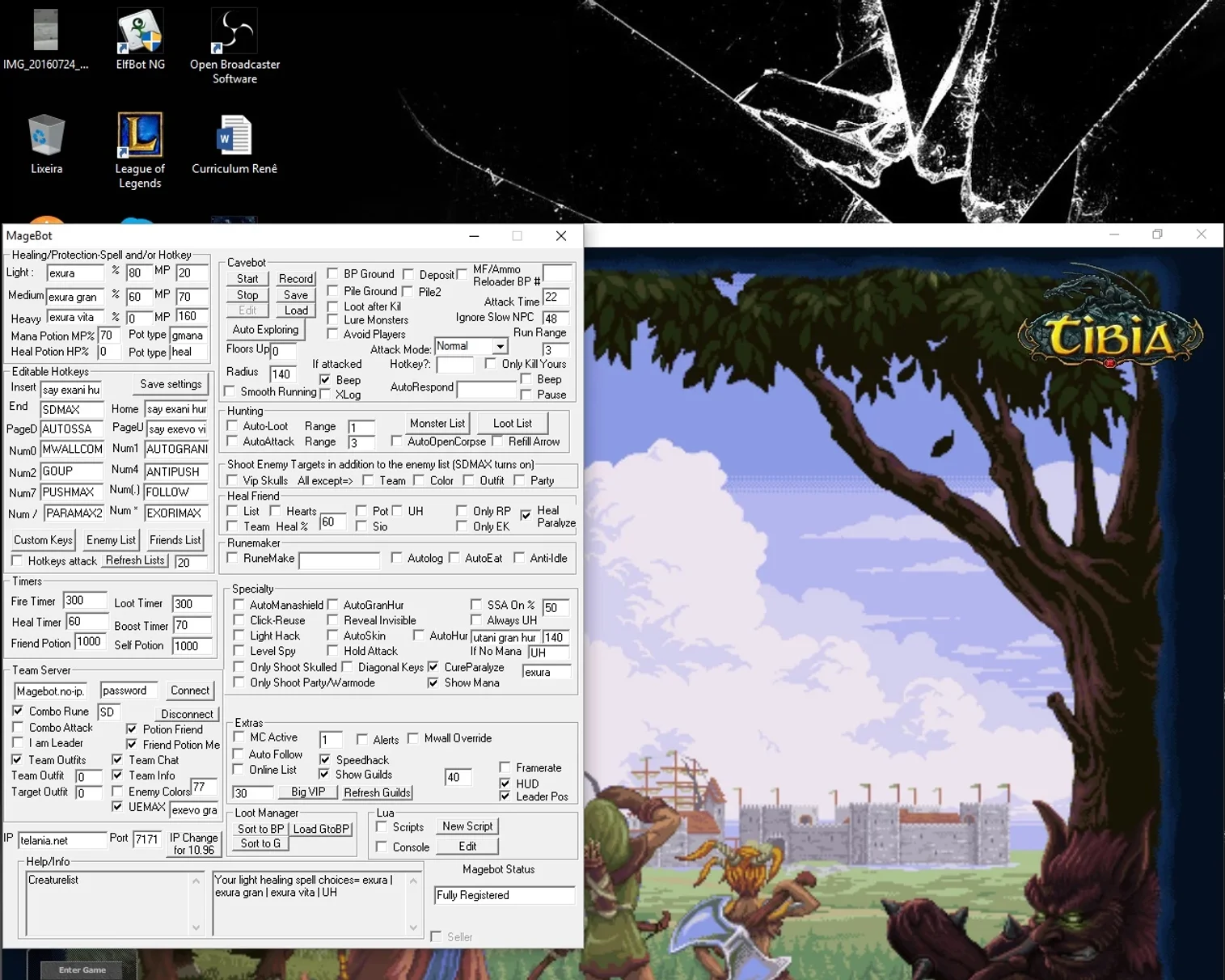Toggle the Leader Pos checkbox
The height and width of the screenshot is (980, 1225).
tap(505, 796)
